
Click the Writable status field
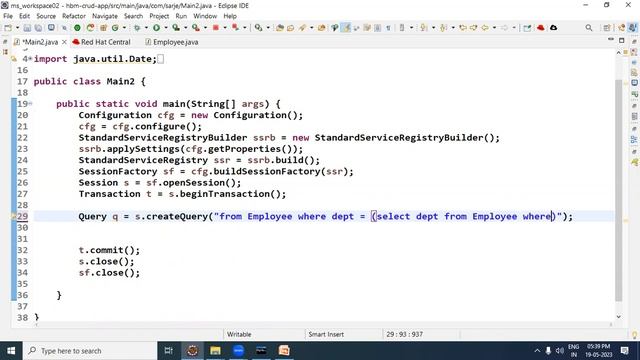(239, 334)
